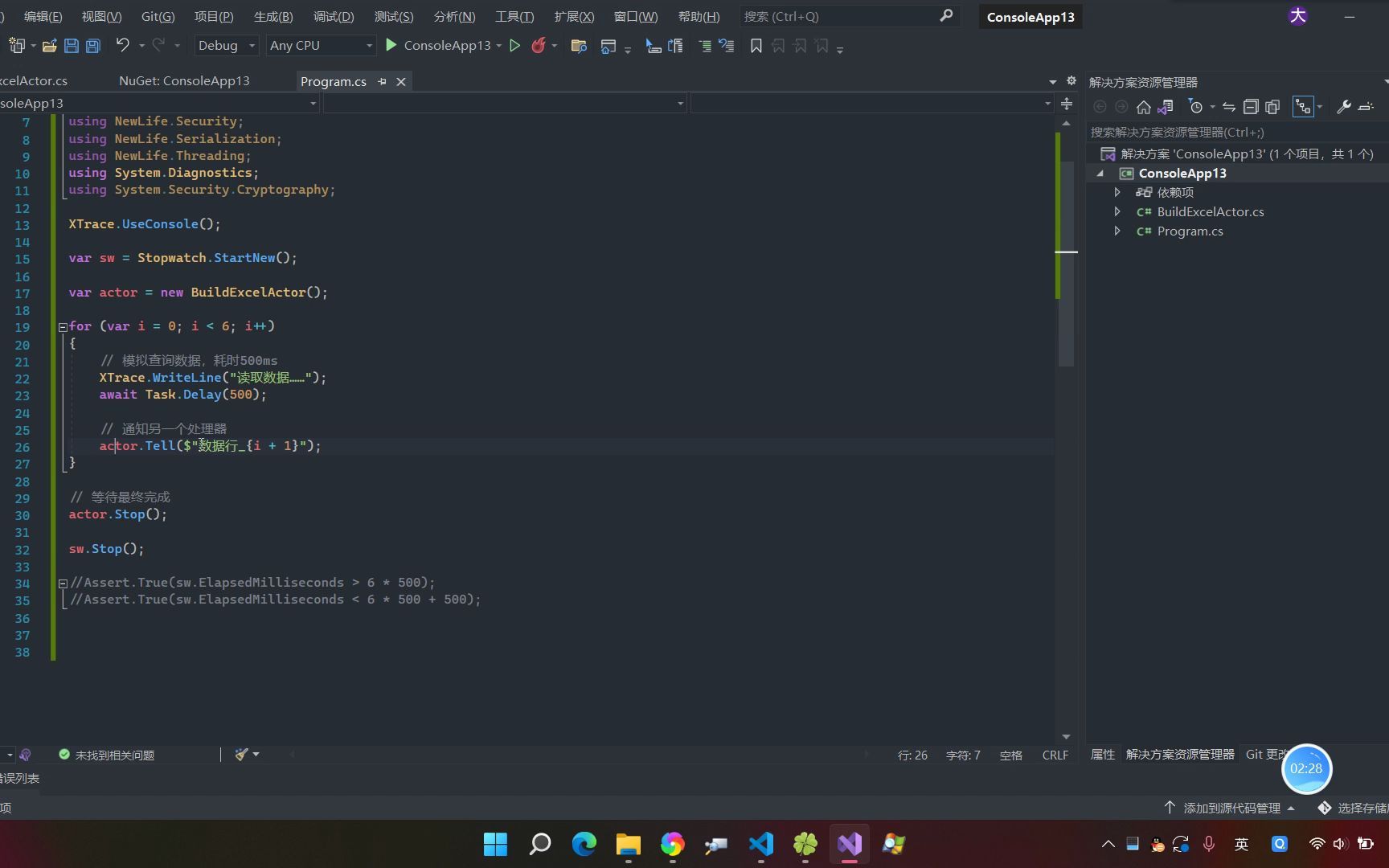Click the pending changes filter clock icon
1389x868 pixels.
coord(1196,107)
